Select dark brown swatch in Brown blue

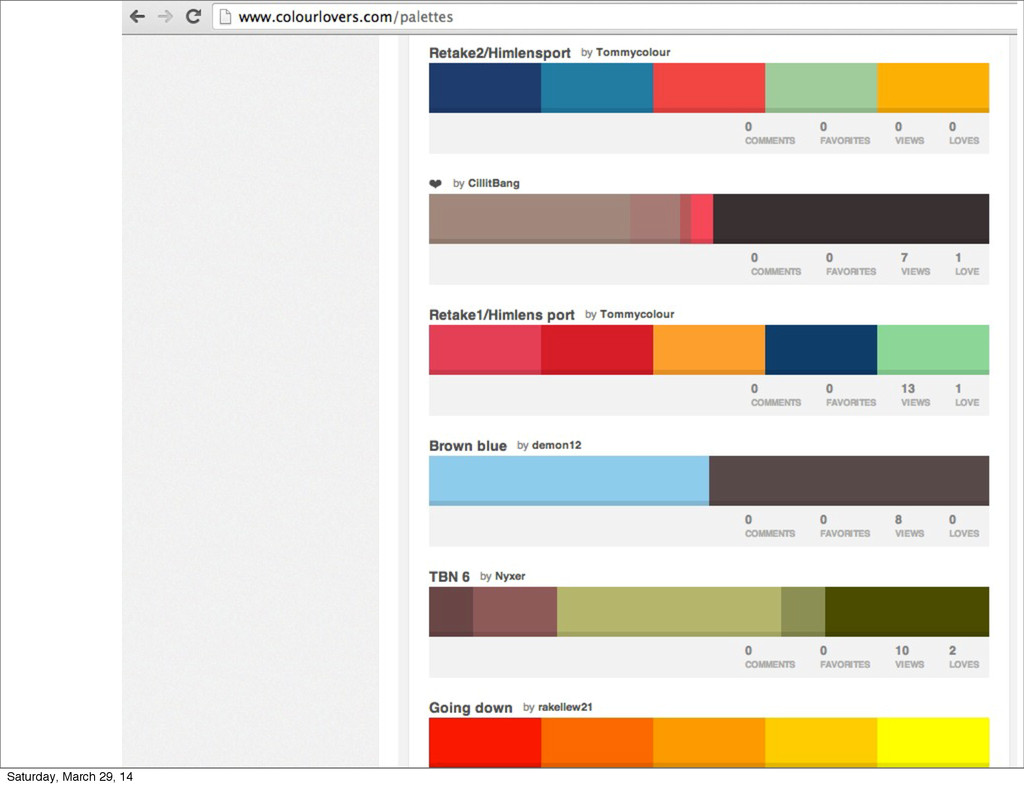click(x=849, y=481)
